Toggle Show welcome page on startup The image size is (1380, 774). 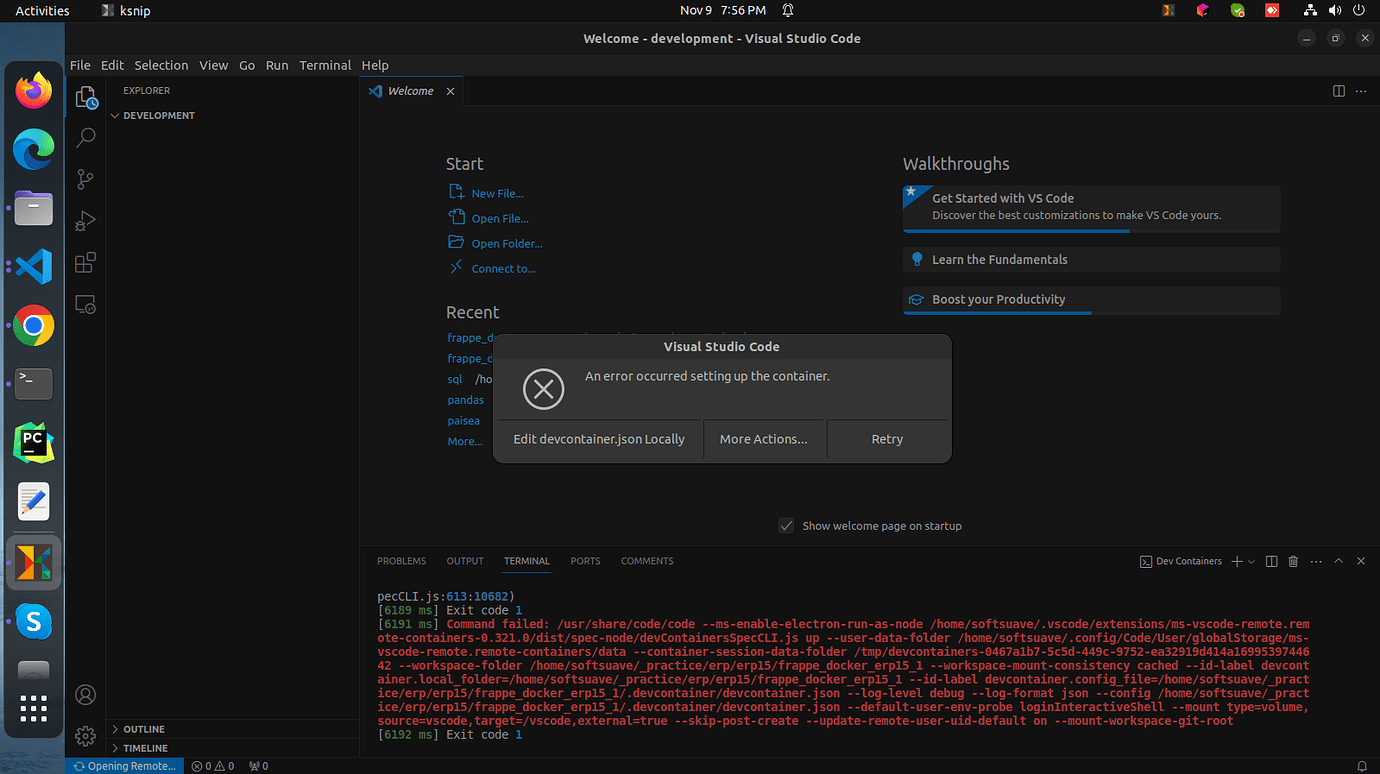(786, 525)
